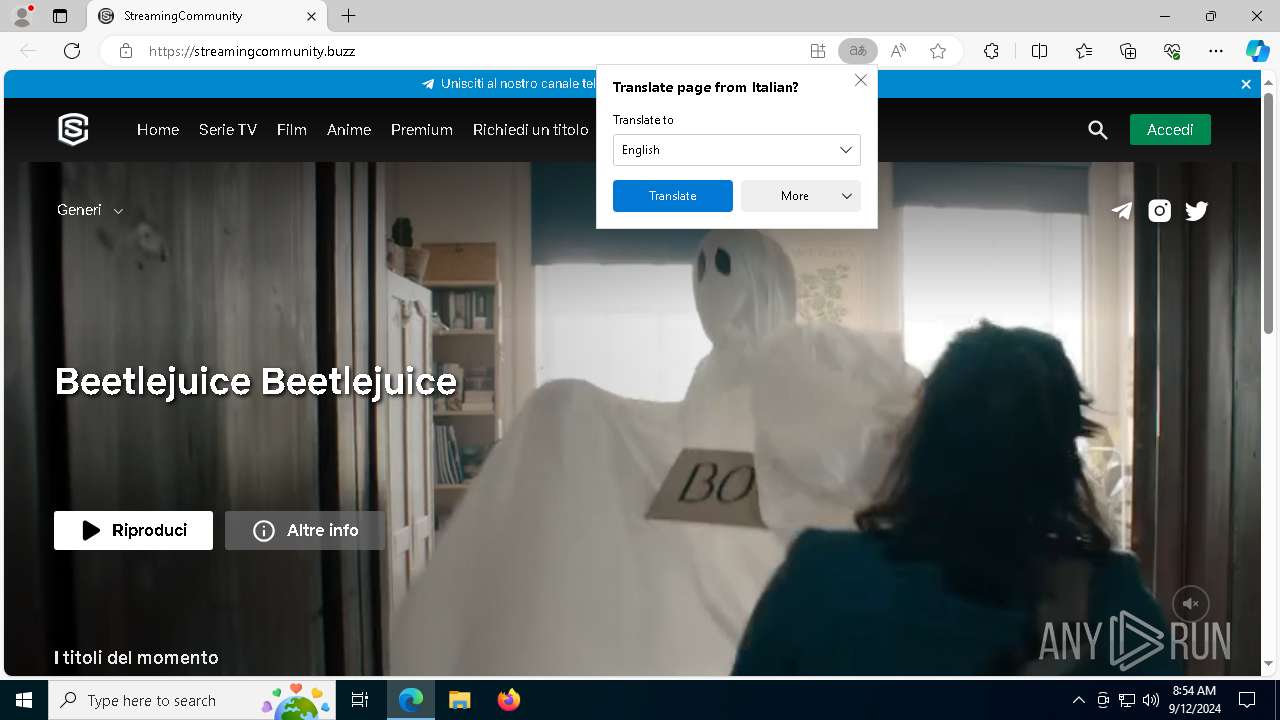Viewport: 1280px width, 720px height.
Task: Click the page vertical scrollbar thumb
Action: coord(1268,213)
